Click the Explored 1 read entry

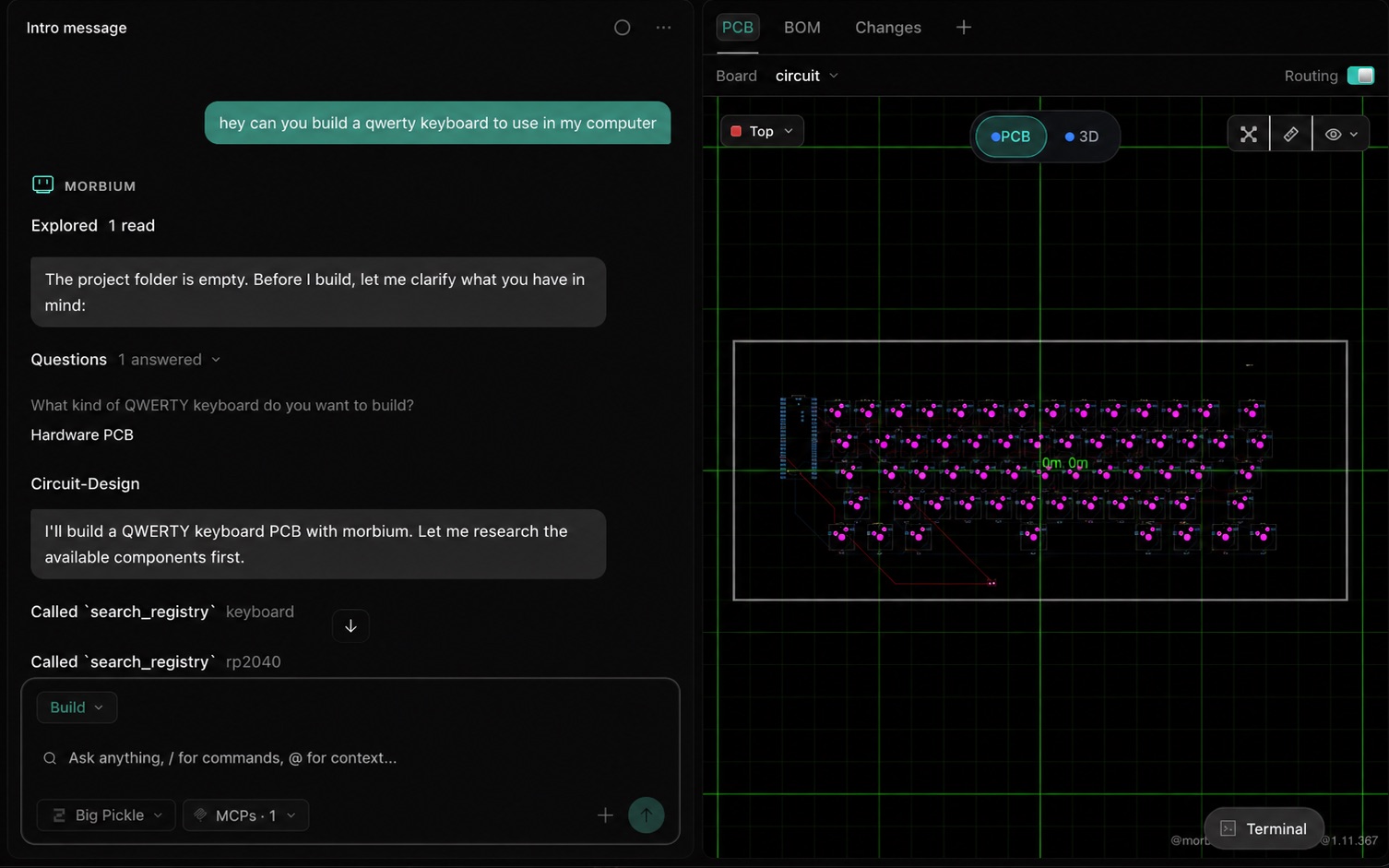click(x=93, y=226)
